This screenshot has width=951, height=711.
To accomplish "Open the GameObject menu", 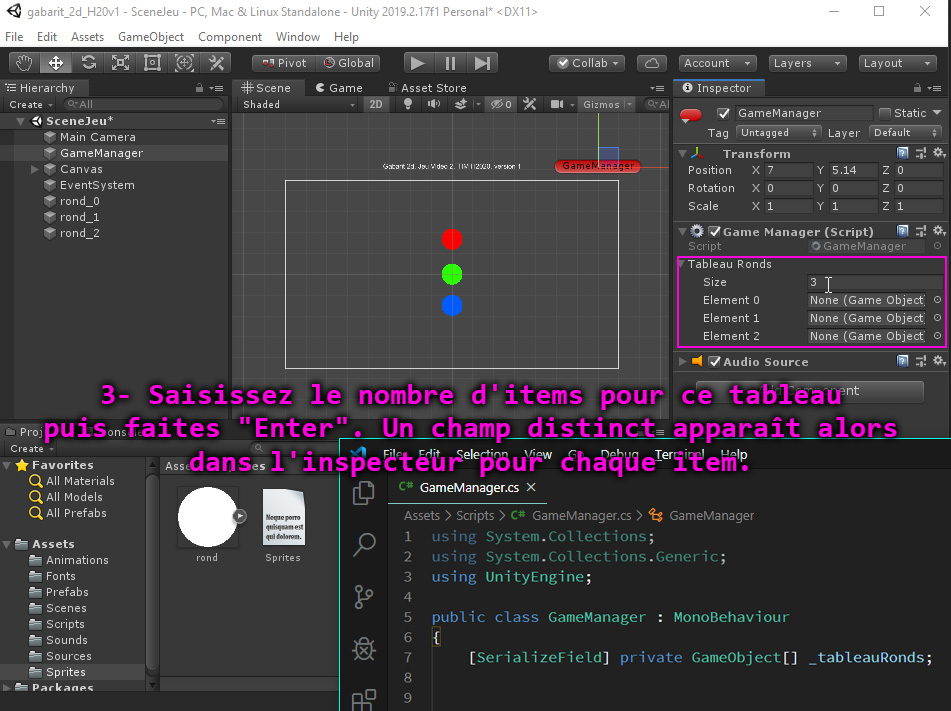I will pyautogui.click(x=151, y=37).
